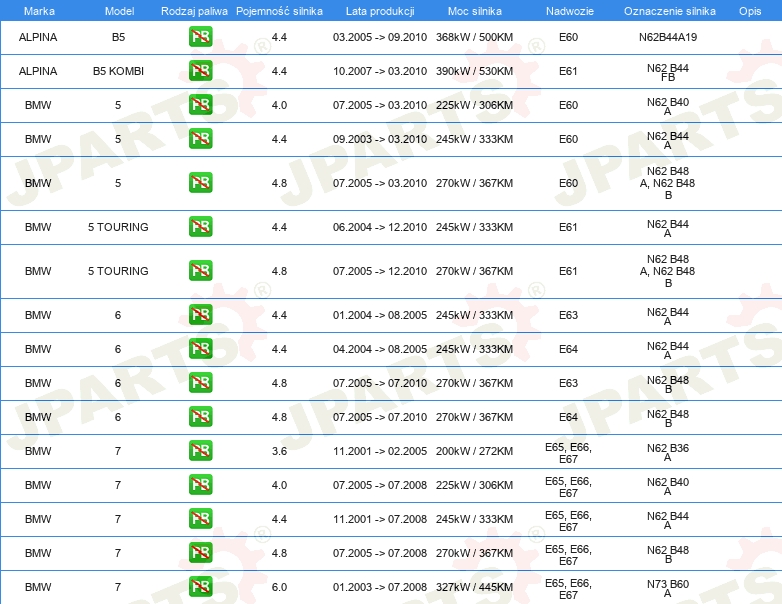Select model 7 in the 6.0 engine row
The width and height of the screenshot is (782, 604).
coord(118,587)
